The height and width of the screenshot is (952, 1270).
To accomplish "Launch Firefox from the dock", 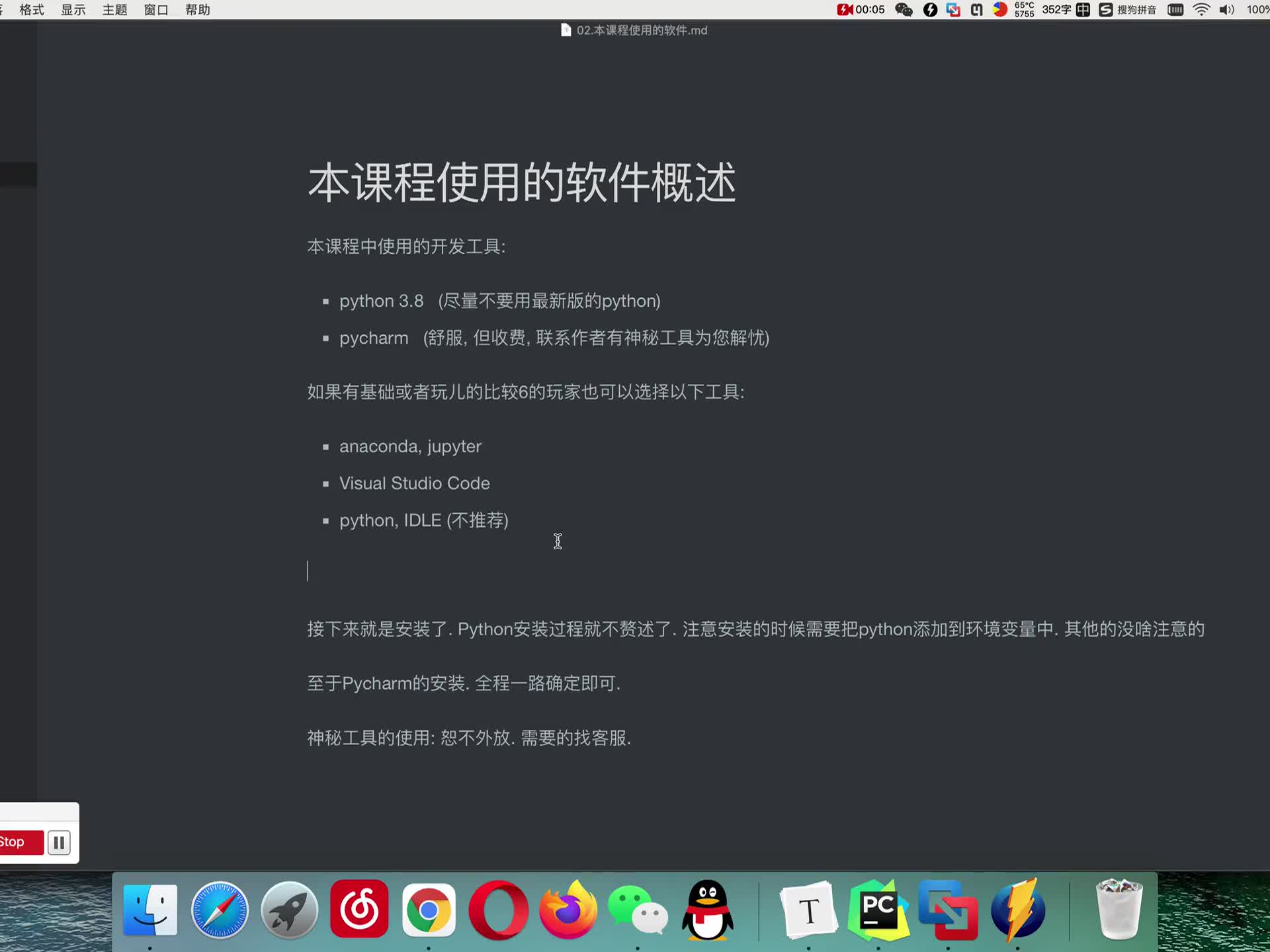I will pyautogui.click(x=568, y=910).
